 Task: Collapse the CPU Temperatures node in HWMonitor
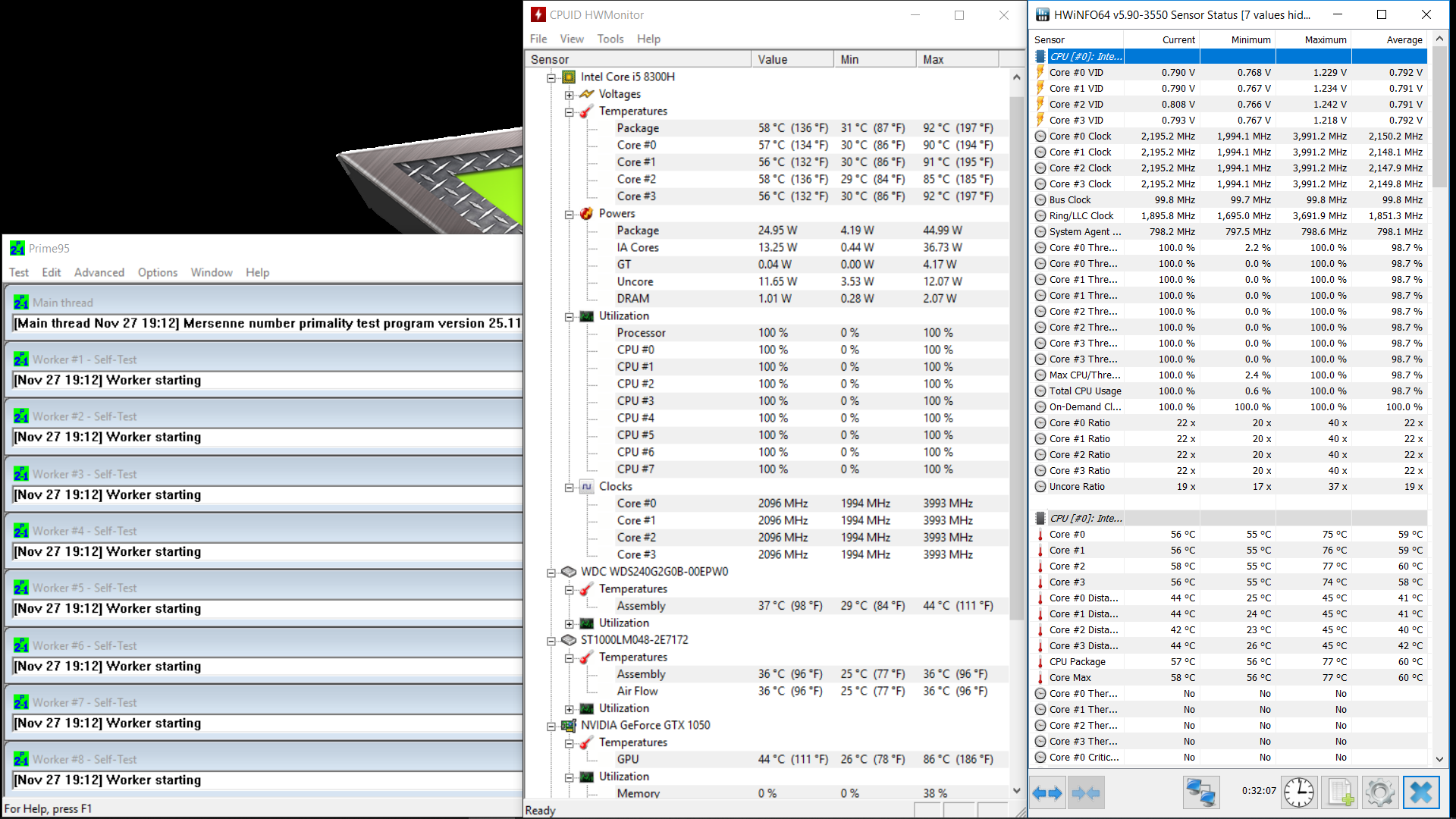tap(569, 112)
